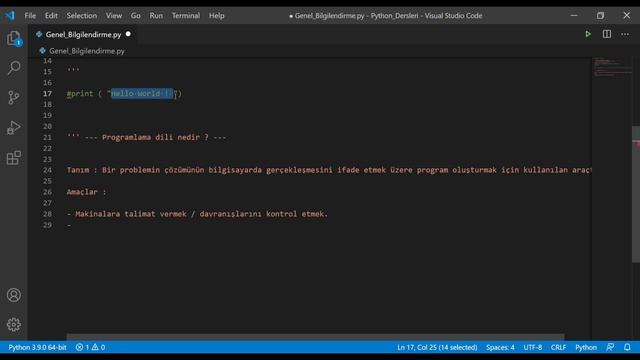Change indentation via Spaces: 4
This screenshot has height=360, width=640.
coord(500,347)
